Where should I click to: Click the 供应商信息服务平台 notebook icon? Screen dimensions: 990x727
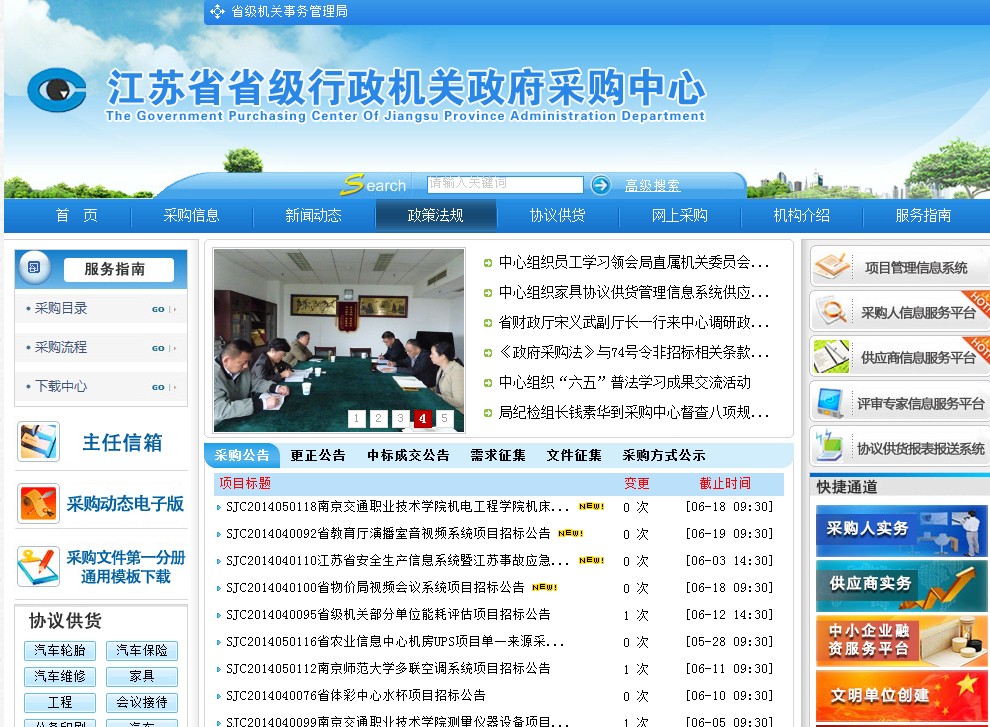(x=832, y=356)
